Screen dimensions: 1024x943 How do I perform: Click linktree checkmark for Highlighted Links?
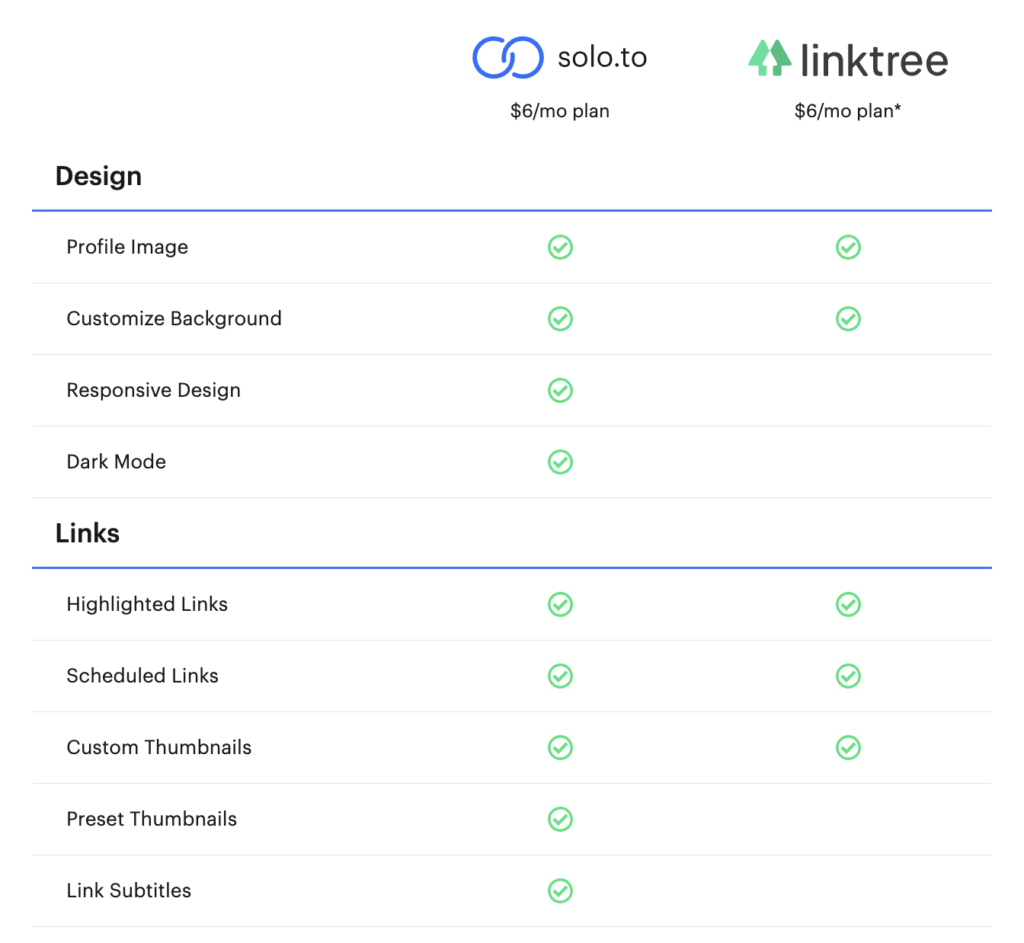(848, 604)
